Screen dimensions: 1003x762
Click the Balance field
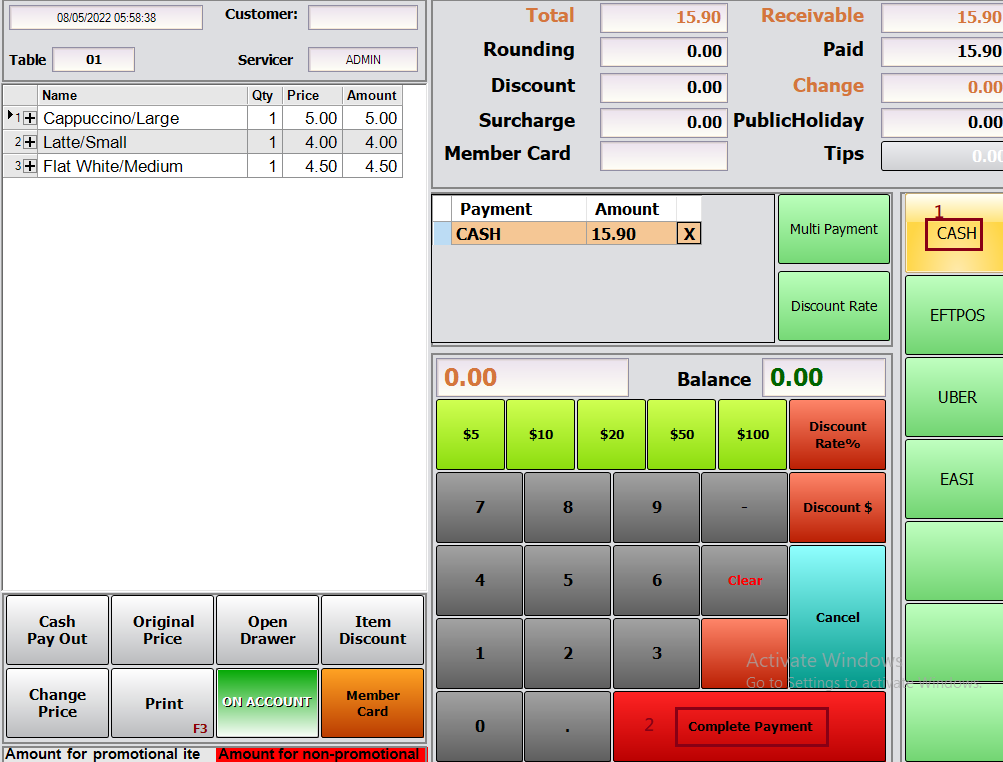coord(823,377)
